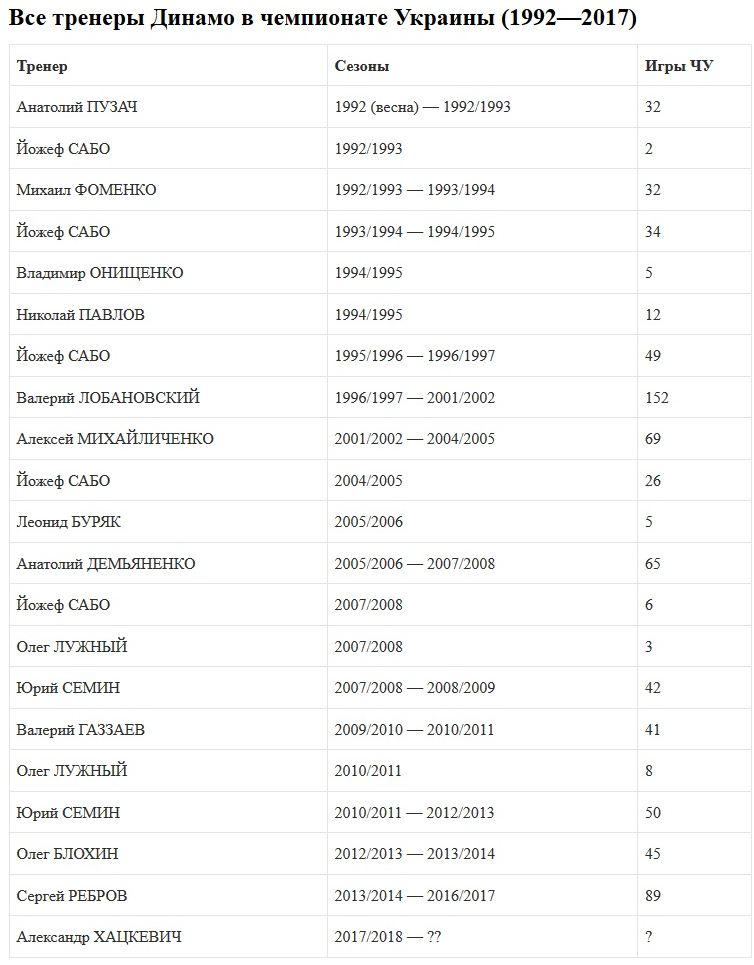754x965 pixels.
Task: Click the 89 games value cell
Action: [x=653, y=896]
